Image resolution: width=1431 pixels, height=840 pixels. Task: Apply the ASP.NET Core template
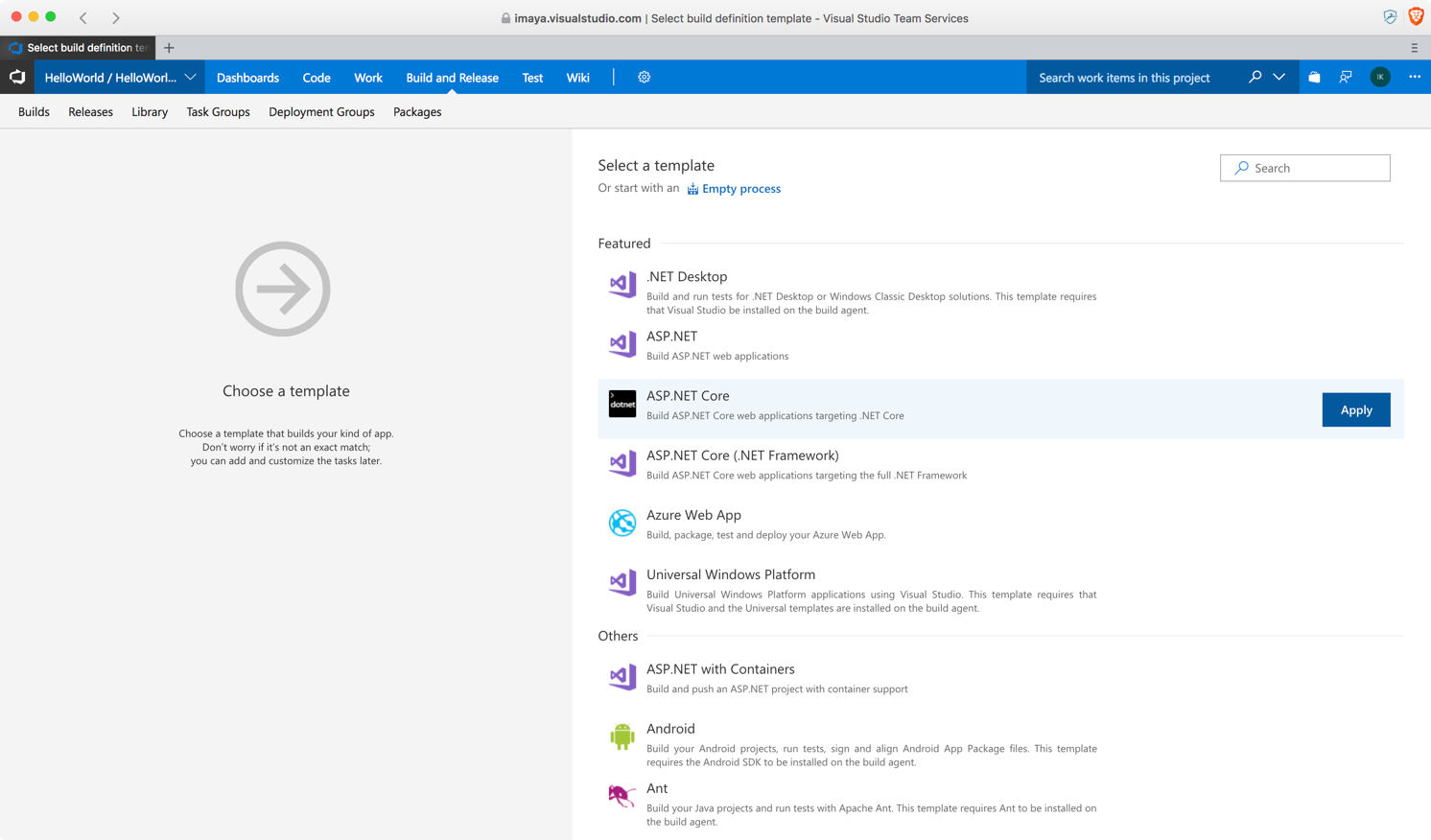1356,409
